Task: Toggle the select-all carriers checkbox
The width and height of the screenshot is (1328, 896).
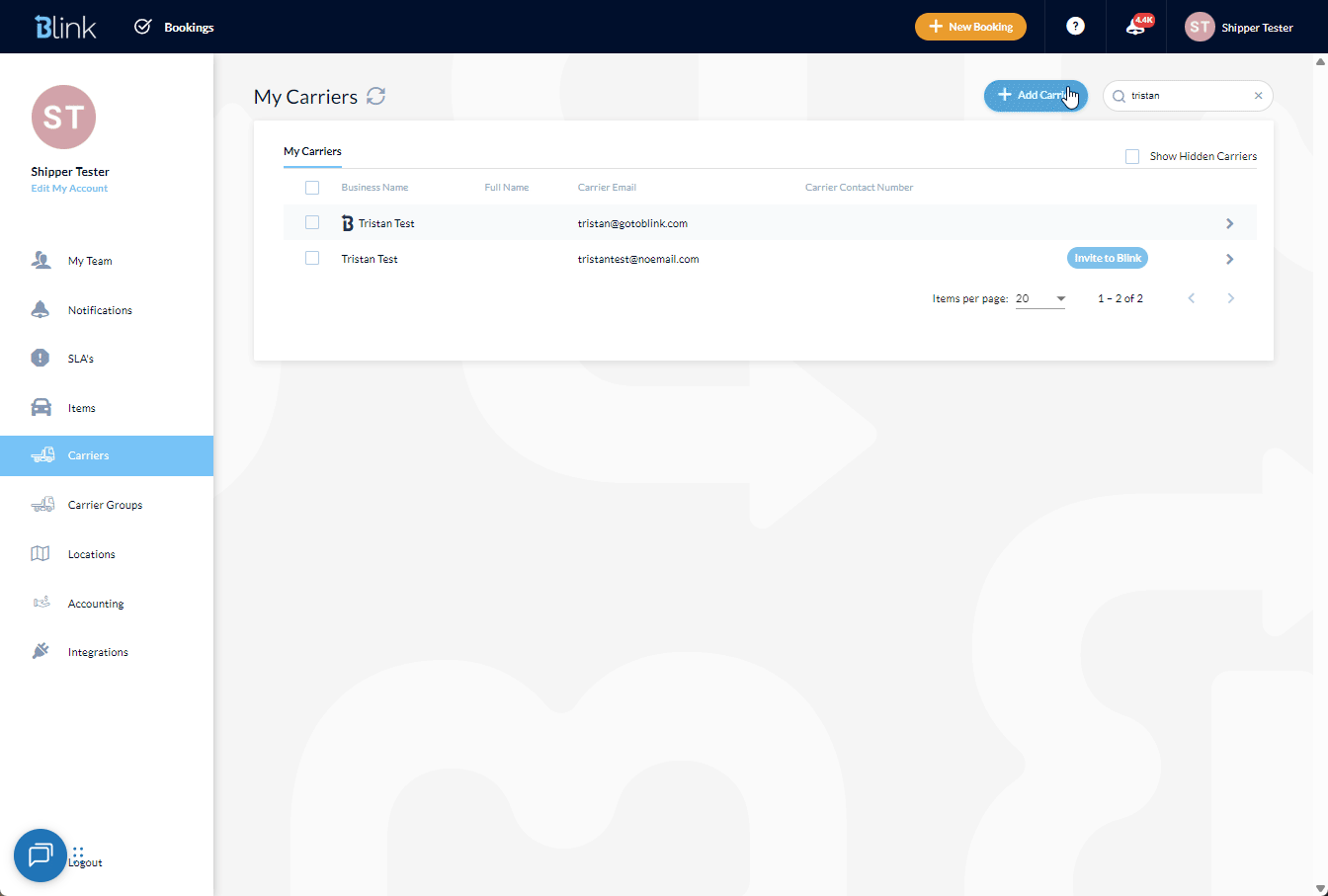Action: point(312,188)
